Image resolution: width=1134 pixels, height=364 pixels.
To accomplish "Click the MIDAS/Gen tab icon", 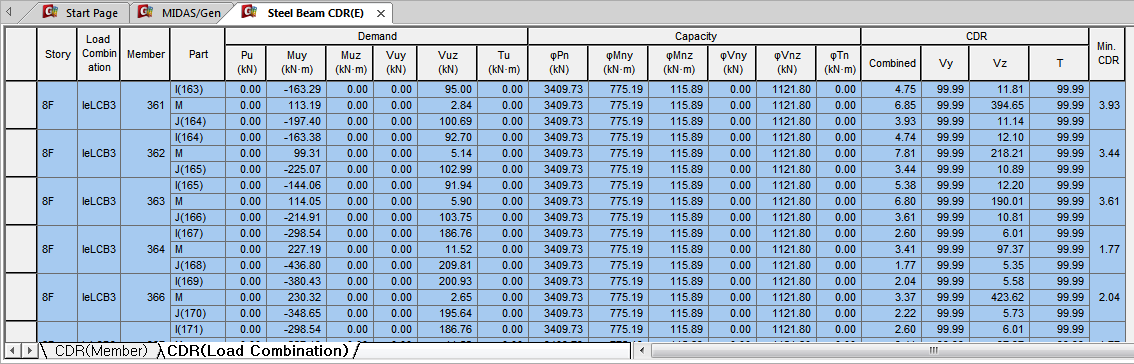I will pos(145,12).
